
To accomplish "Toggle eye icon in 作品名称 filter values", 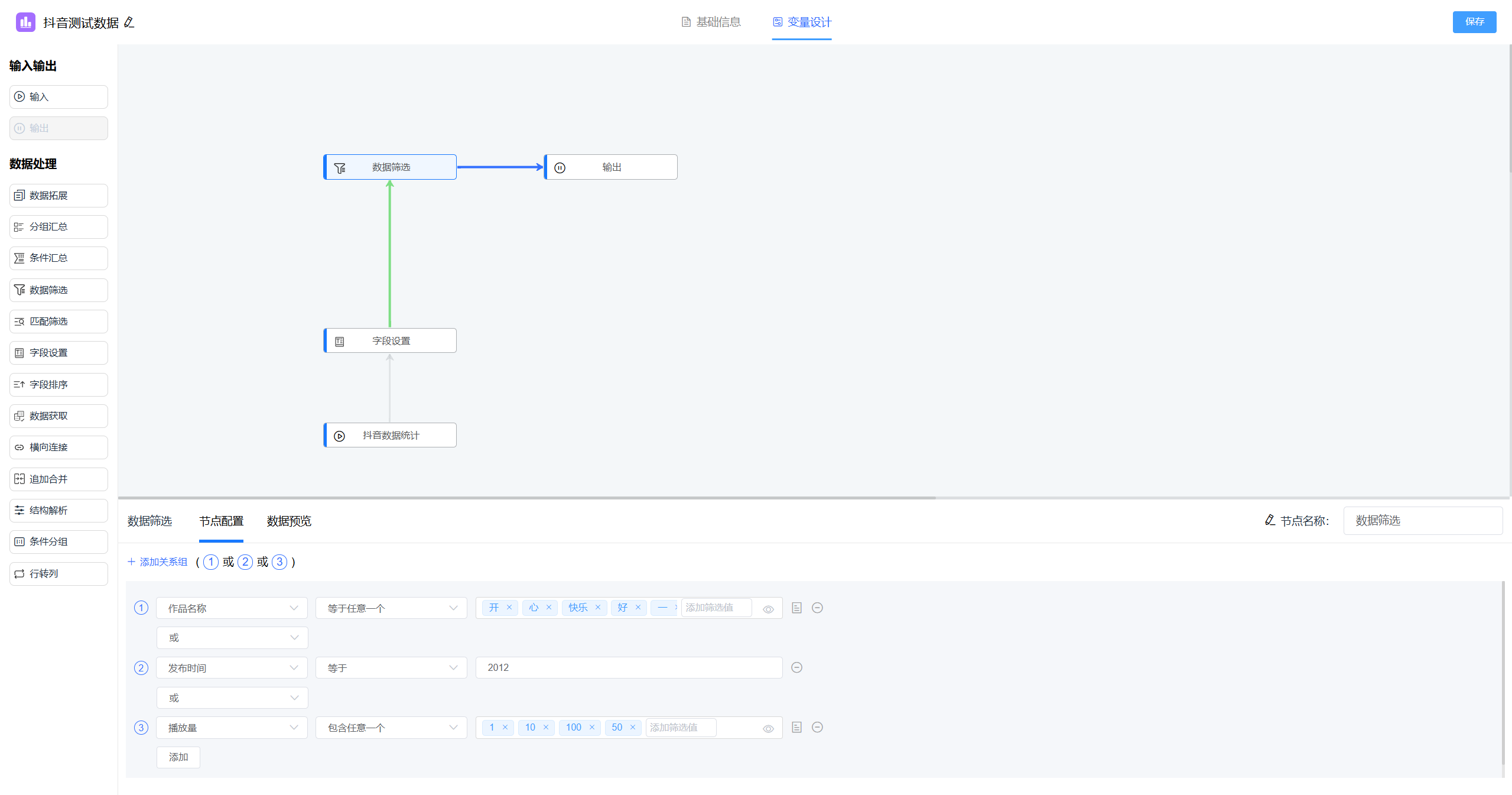I will point(768,609).
